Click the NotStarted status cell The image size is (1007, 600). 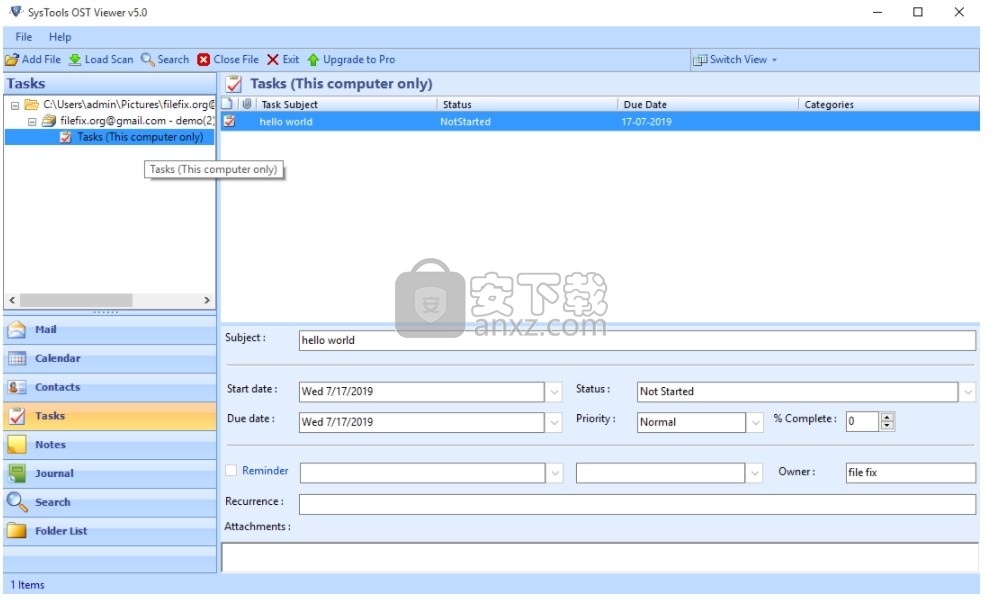[x=466, y=122]
